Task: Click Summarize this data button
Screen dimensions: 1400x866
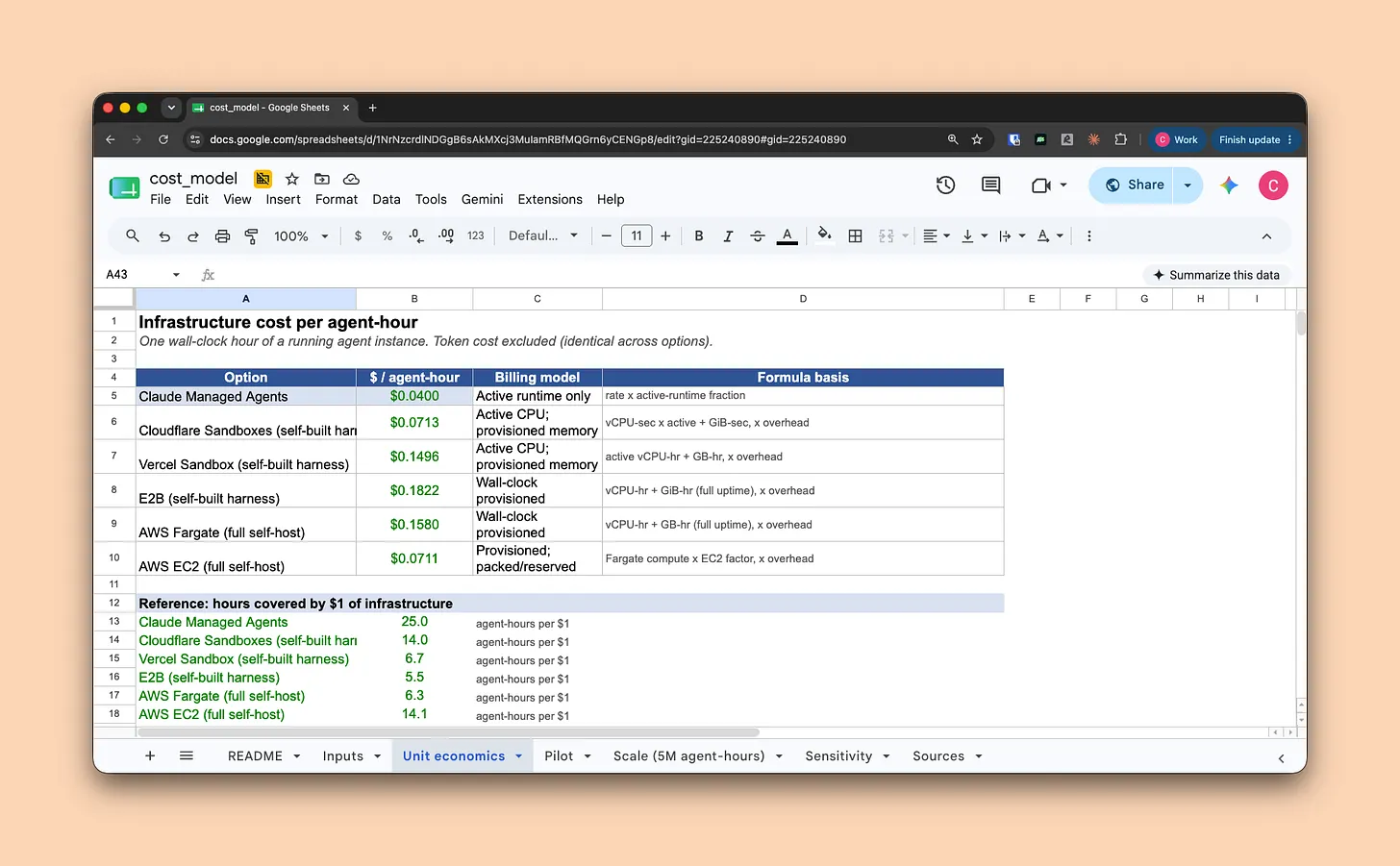Action: coord(1216,275)
